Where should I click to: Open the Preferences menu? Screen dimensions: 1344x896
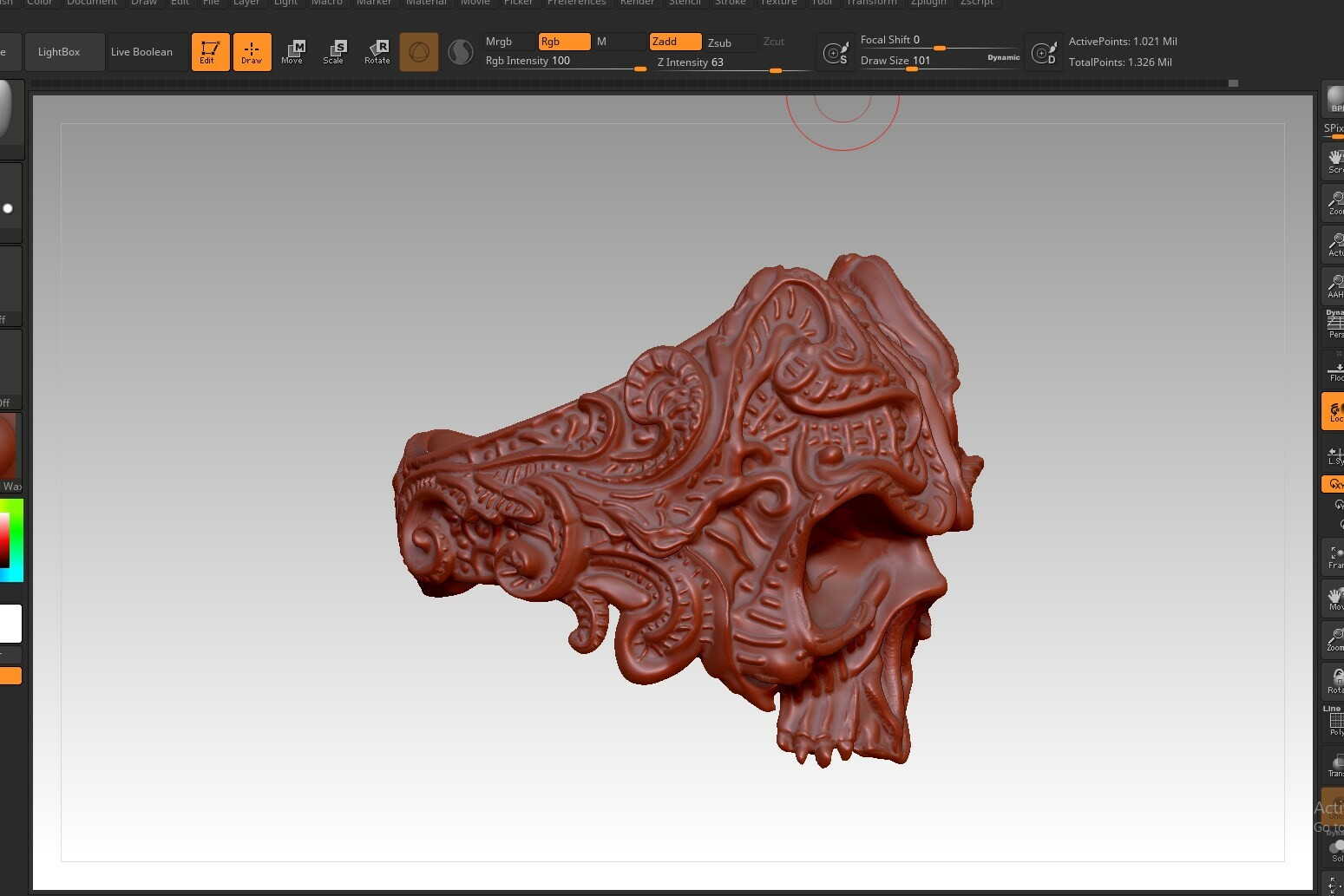pyautogui.click(x=577, y=3)
